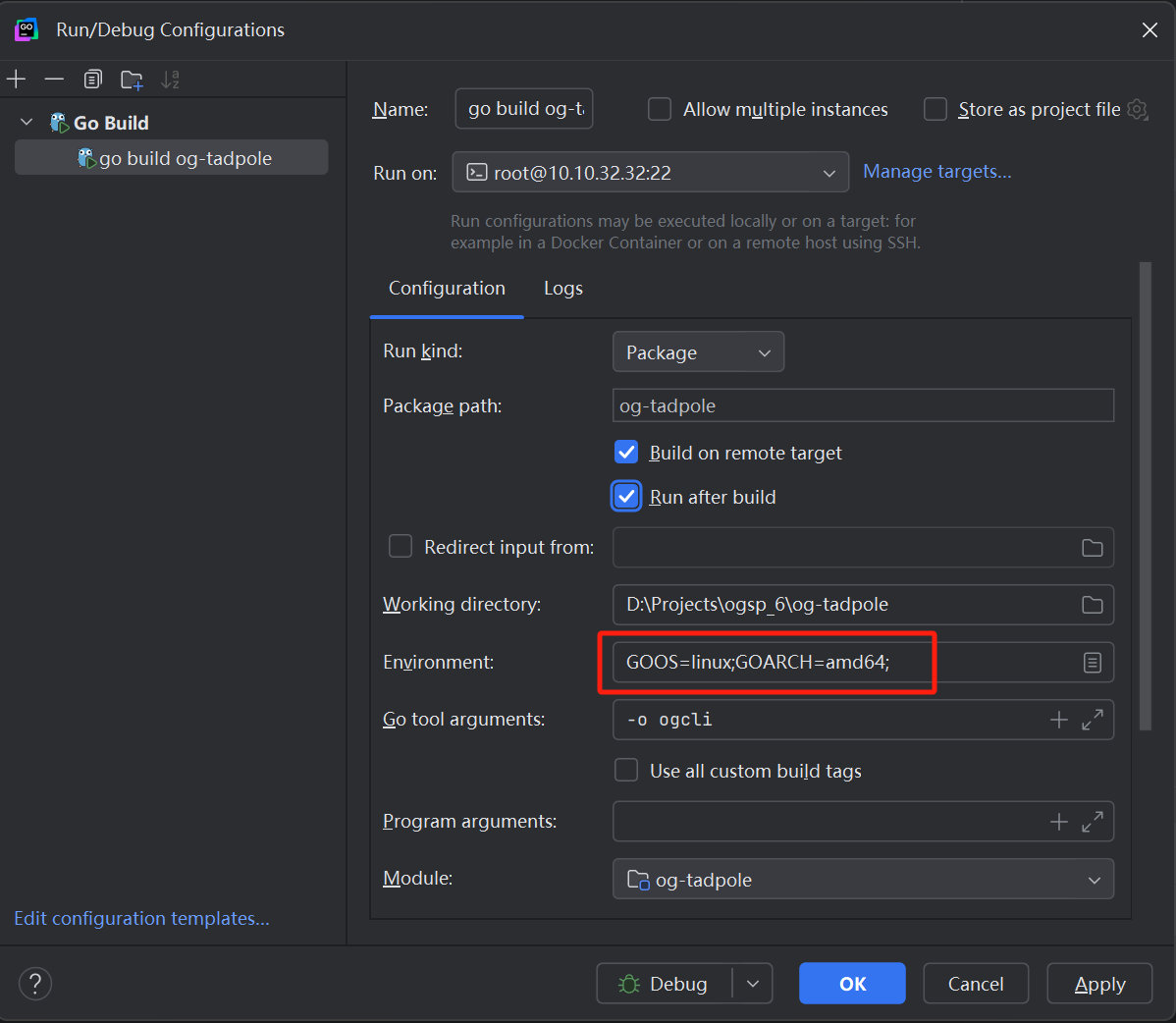Viewport: 1176px width, 1023px height.
Task: Click the Package path input field
Action: tap(863, 406)
